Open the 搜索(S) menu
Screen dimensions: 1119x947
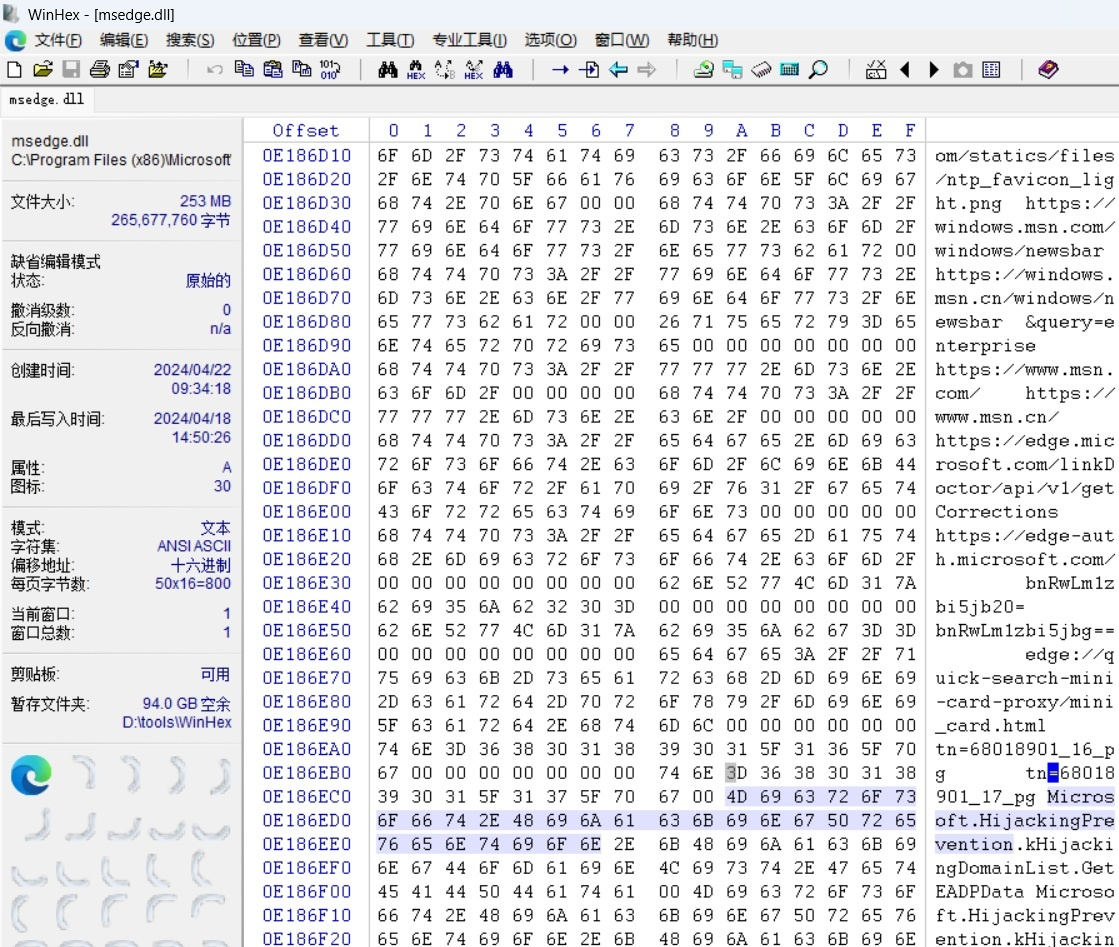pos(190,41)
